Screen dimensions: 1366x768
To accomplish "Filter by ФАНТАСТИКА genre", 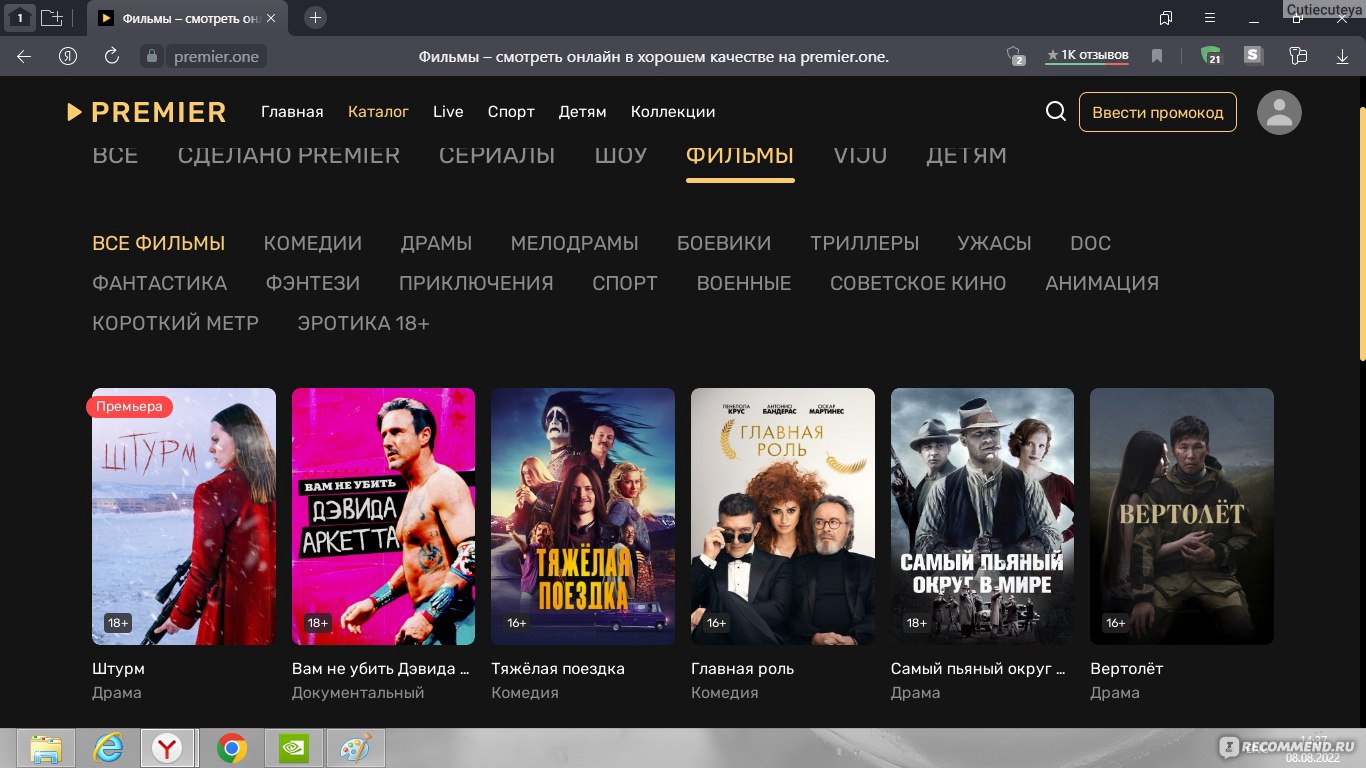I will 160,283.
